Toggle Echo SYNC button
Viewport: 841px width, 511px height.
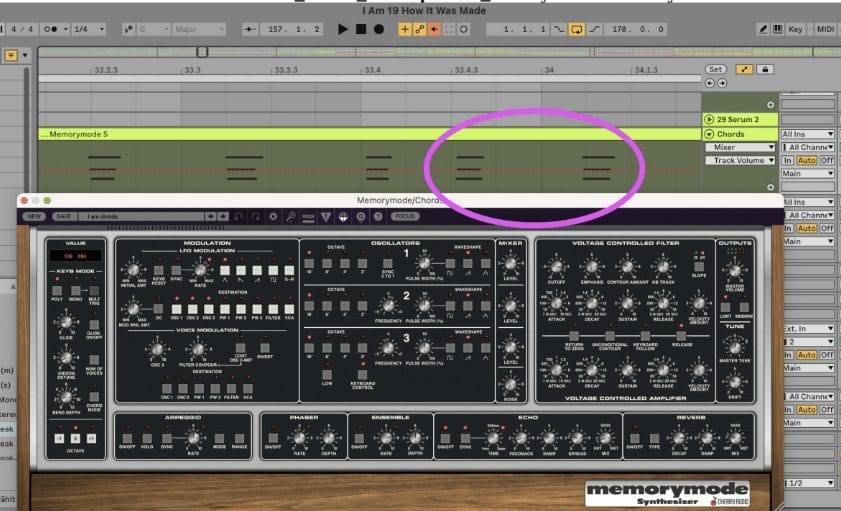[x=465, y=438]
